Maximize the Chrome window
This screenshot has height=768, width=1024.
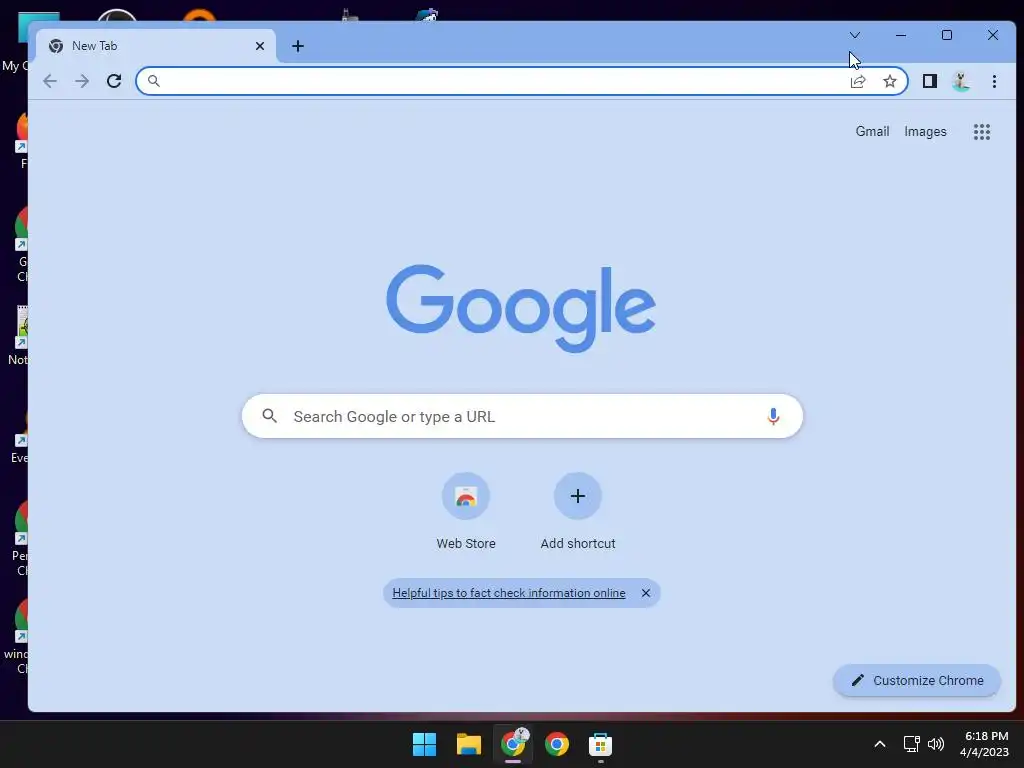946,35
